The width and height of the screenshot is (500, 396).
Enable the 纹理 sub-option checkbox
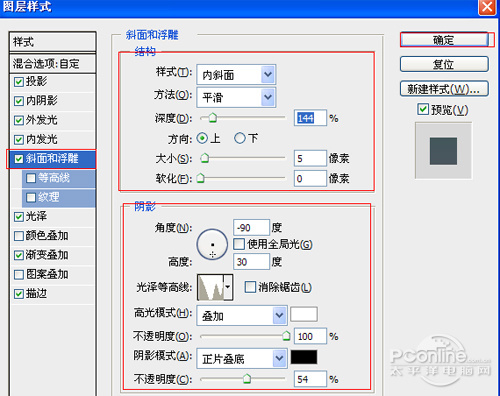[x=31, y=197]
